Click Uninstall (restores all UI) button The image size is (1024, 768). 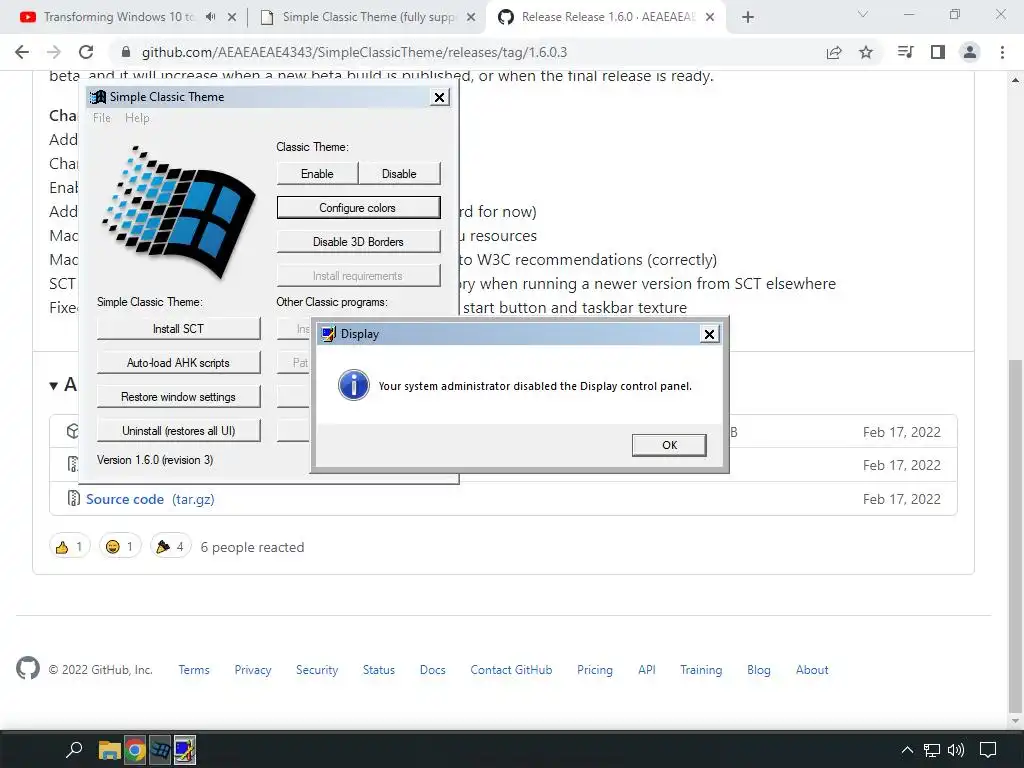178,430
